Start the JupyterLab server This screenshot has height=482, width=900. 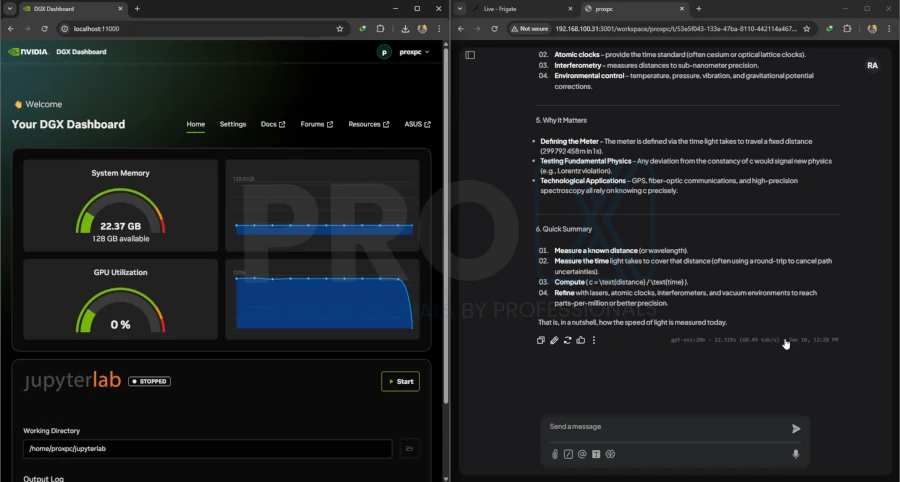click(x=400, y=381)
